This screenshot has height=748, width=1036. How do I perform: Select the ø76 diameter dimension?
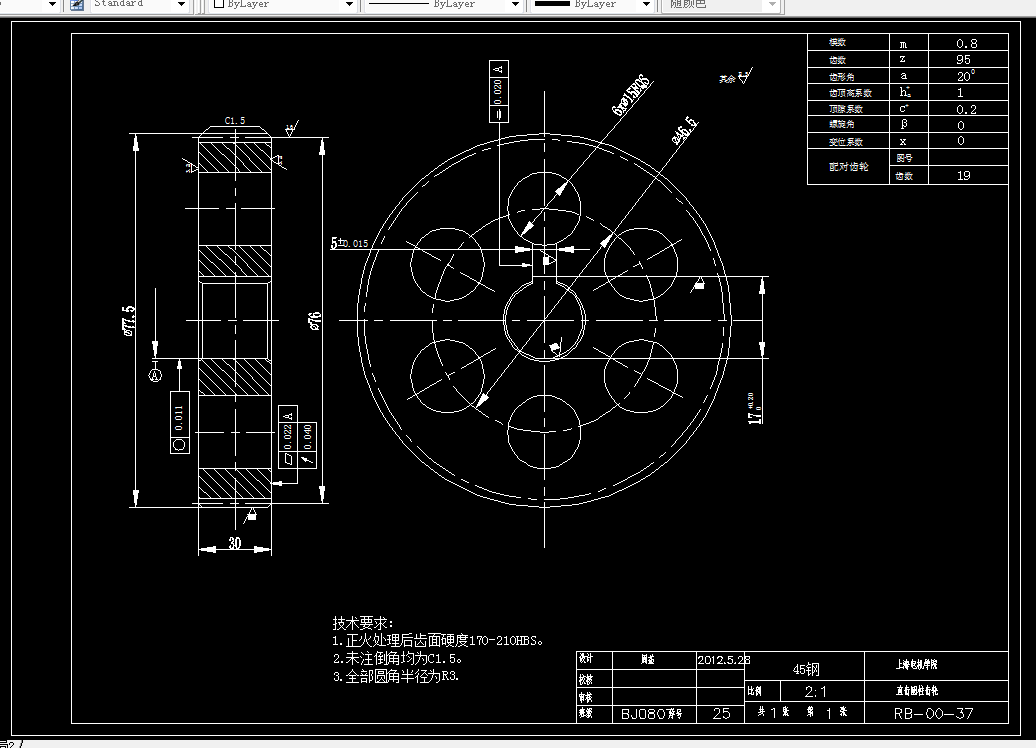pyautogui.click(x=316, y=320)
